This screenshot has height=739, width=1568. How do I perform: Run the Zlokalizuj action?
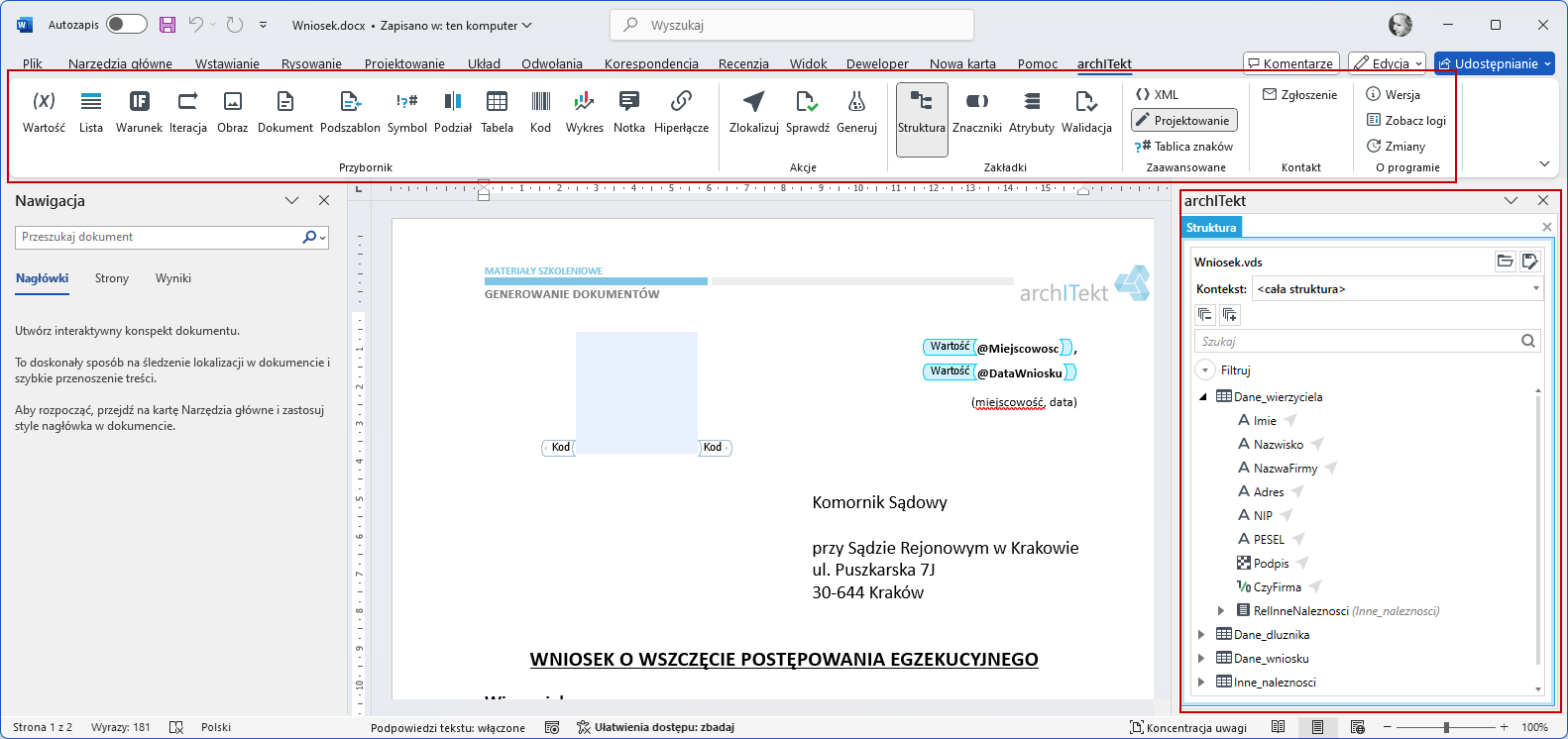(753, 111)
